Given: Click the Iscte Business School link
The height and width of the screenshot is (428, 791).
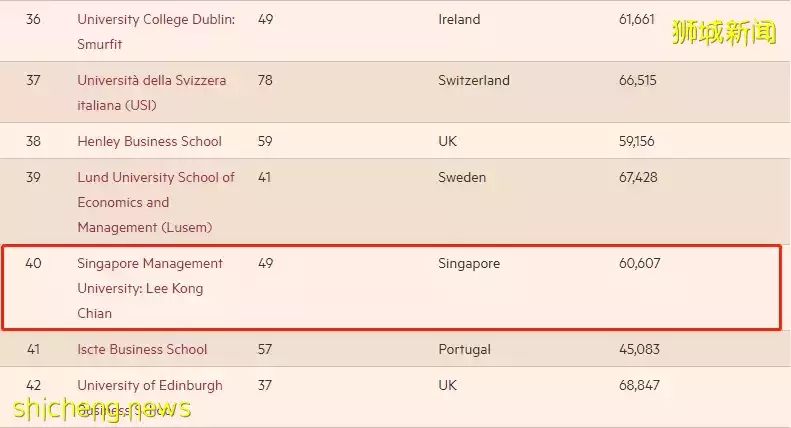Looking at the screenshot, I should pyautogui.click(x=142, y=349).
